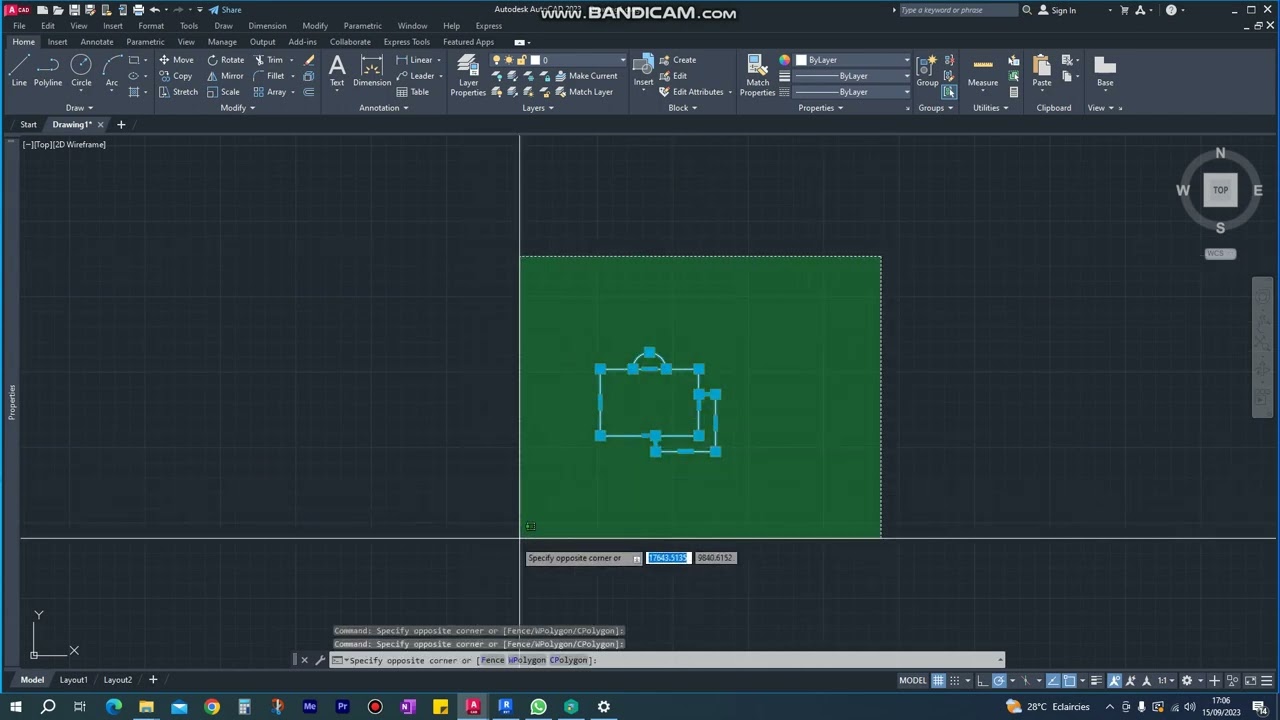Screen dimensions: 1280x720
Task: Click the object color wheel swatch
Action: coord(784,60)
